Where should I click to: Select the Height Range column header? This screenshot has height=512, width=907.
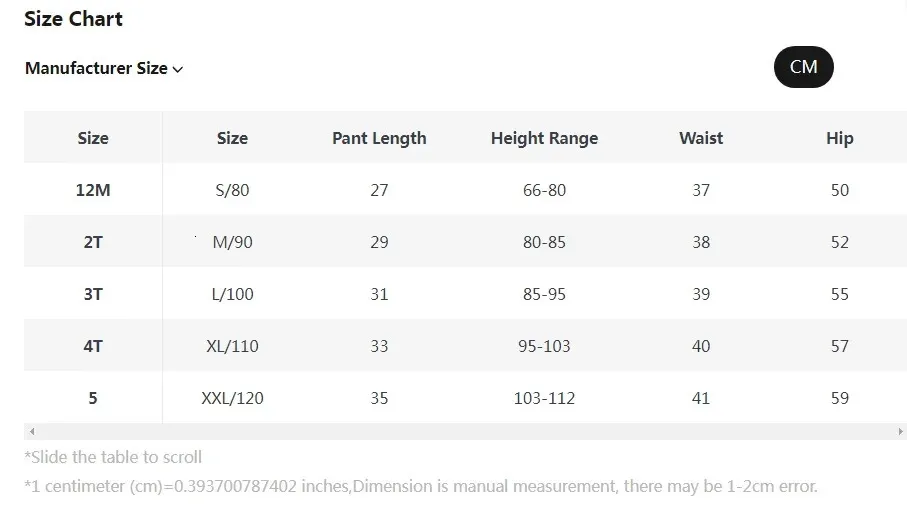[544, 138]
